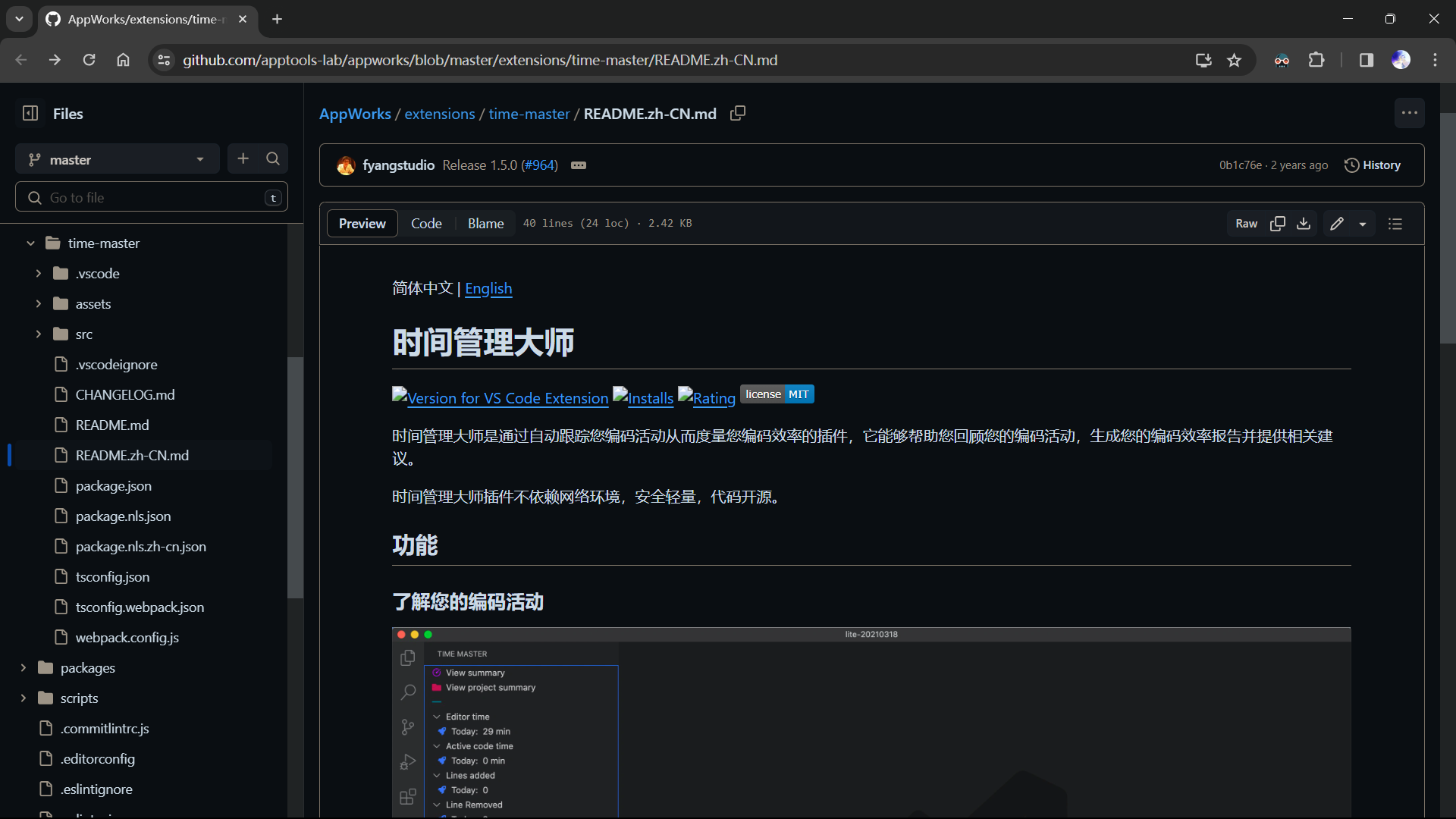This screenshot has height=819, width=1456.
Task: Click the English language link
Action: [x=489, y=288]
